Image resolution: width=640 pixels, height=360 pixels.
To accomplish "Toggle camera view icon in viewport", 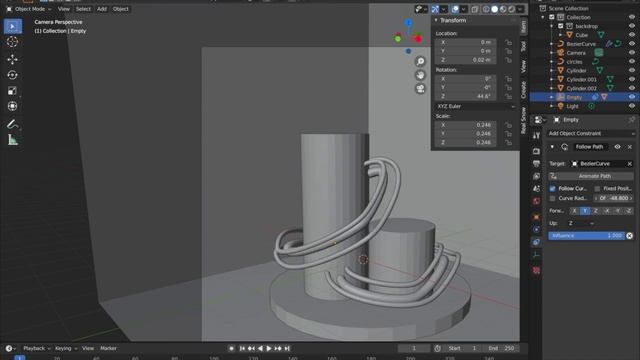I will 420,89.
